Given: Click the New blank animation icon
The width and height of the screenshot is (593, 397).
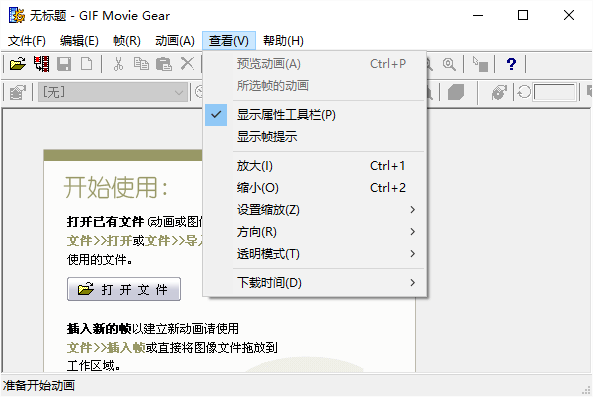Looking at the screenshot, I should (87, 64).
